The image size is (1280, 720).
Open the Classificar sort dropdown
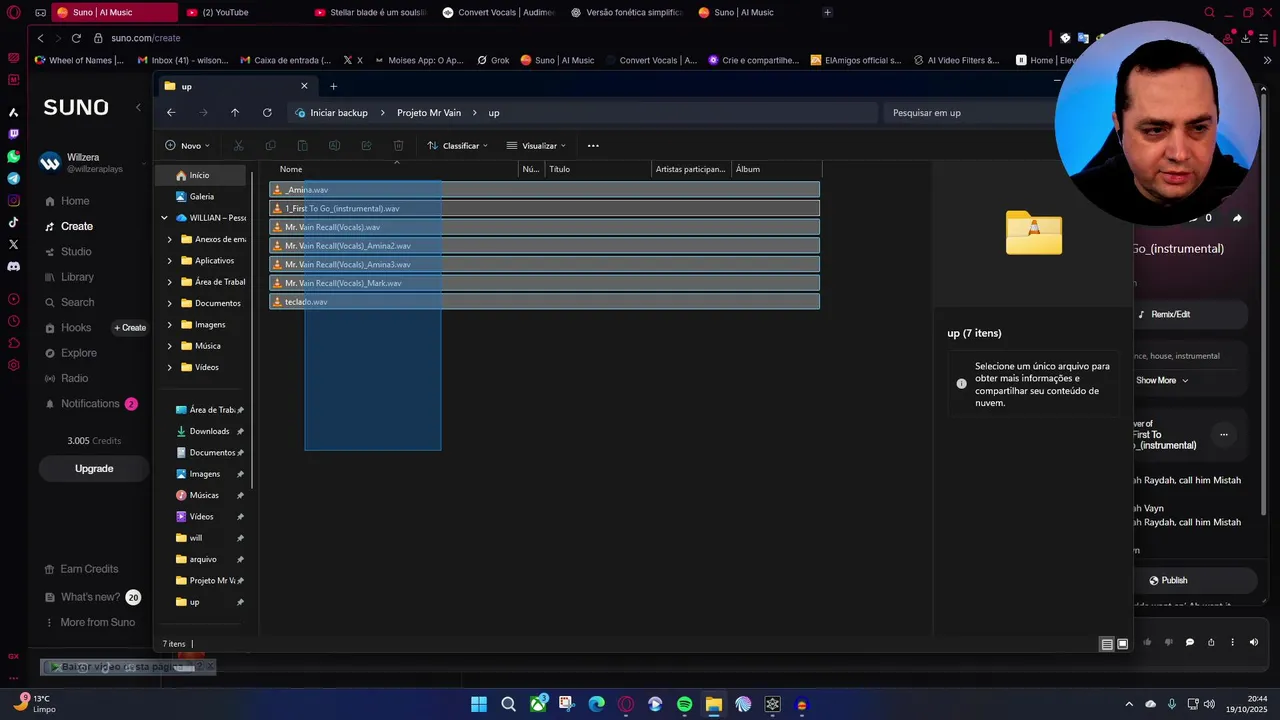pos(458,146)
